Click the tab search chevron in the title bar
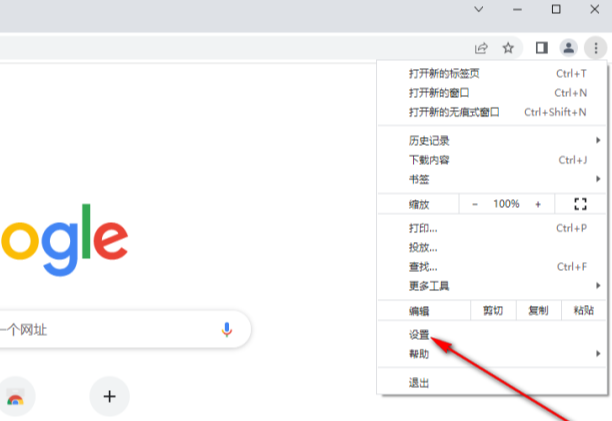This screenshot has height=421, width=612. (479, 9)
